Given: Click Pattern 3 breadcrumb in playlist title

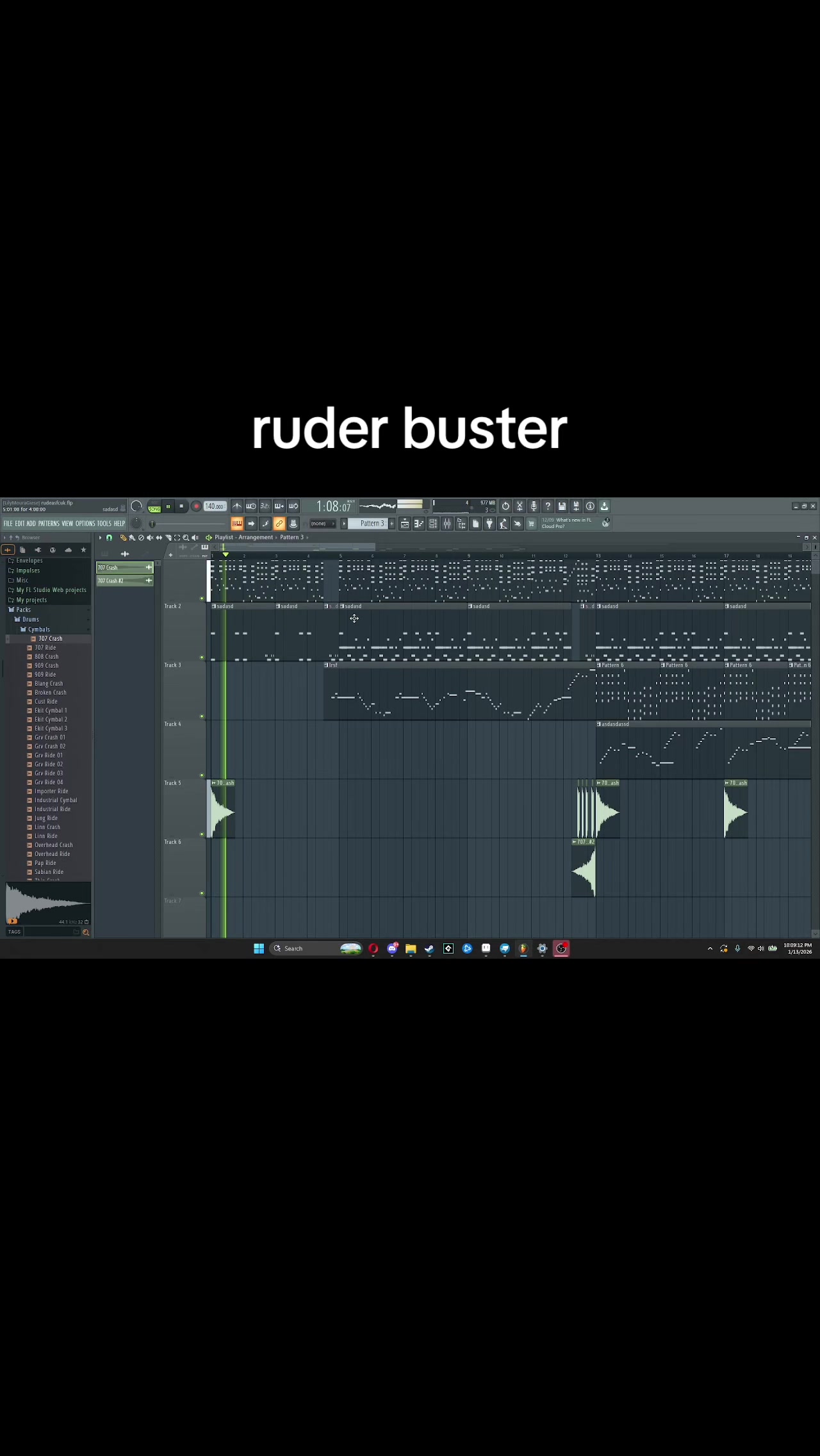Looking at the screenshot, I should pyautogui.click(x=291, y=538).
